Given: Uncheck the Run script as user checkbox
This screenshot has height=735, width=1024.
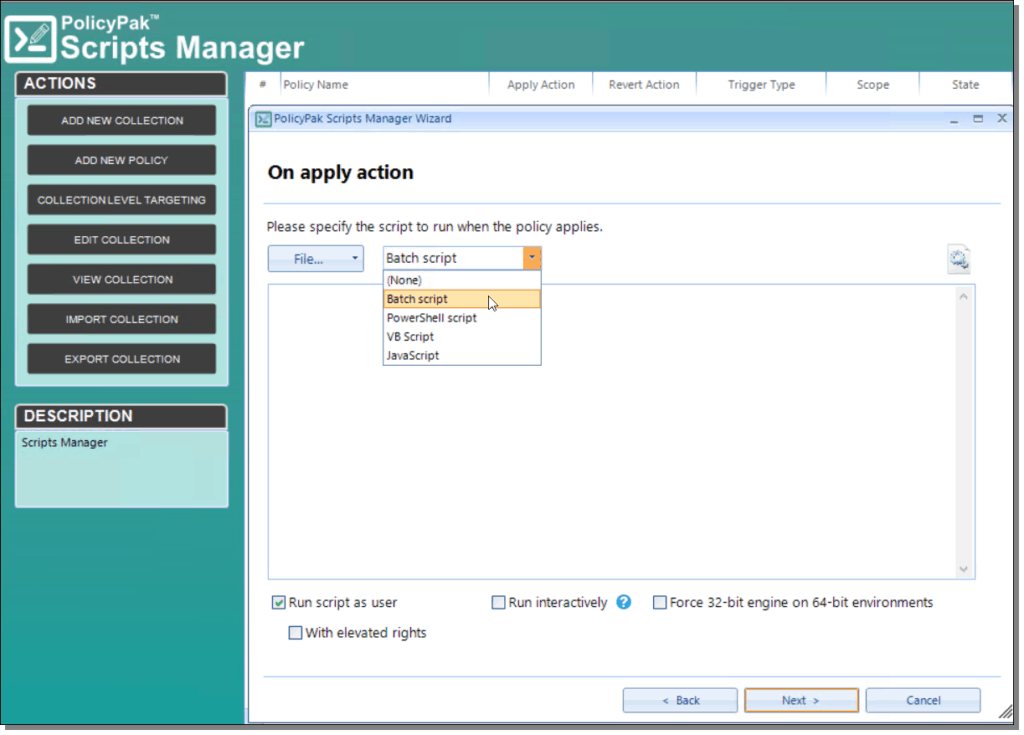Looking at the screenshot, I should coord(278,602).
